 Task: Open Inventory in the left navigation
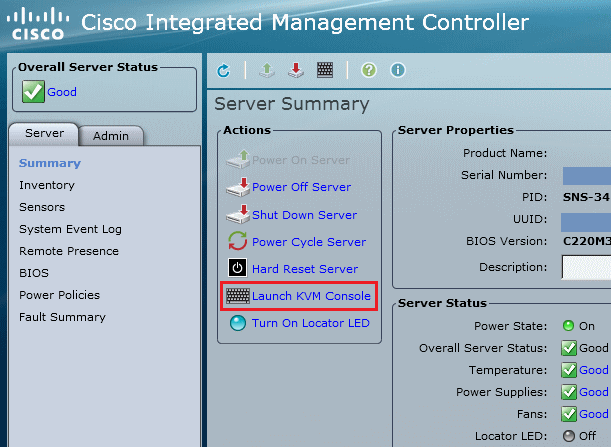tap(47, 185)
